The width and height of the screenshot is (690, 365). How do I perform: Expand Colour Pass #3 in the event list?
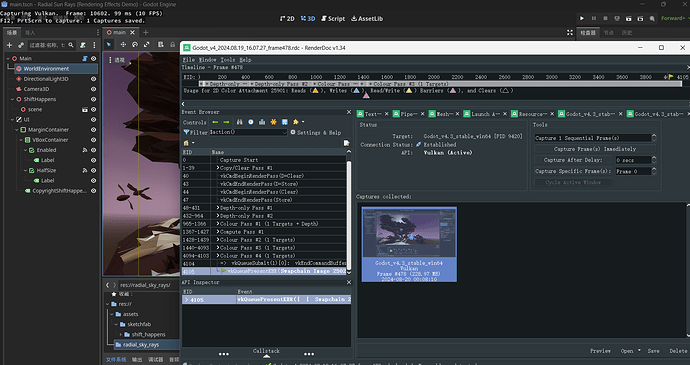point(218,248)
